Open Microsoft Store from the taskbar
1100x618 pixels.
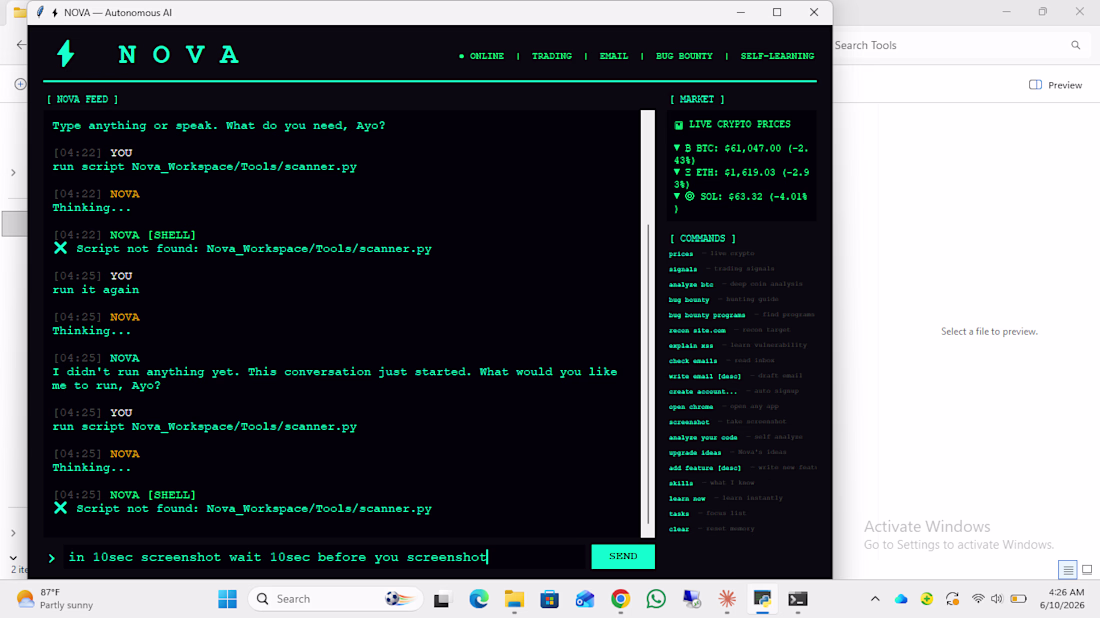click(549, 599)
